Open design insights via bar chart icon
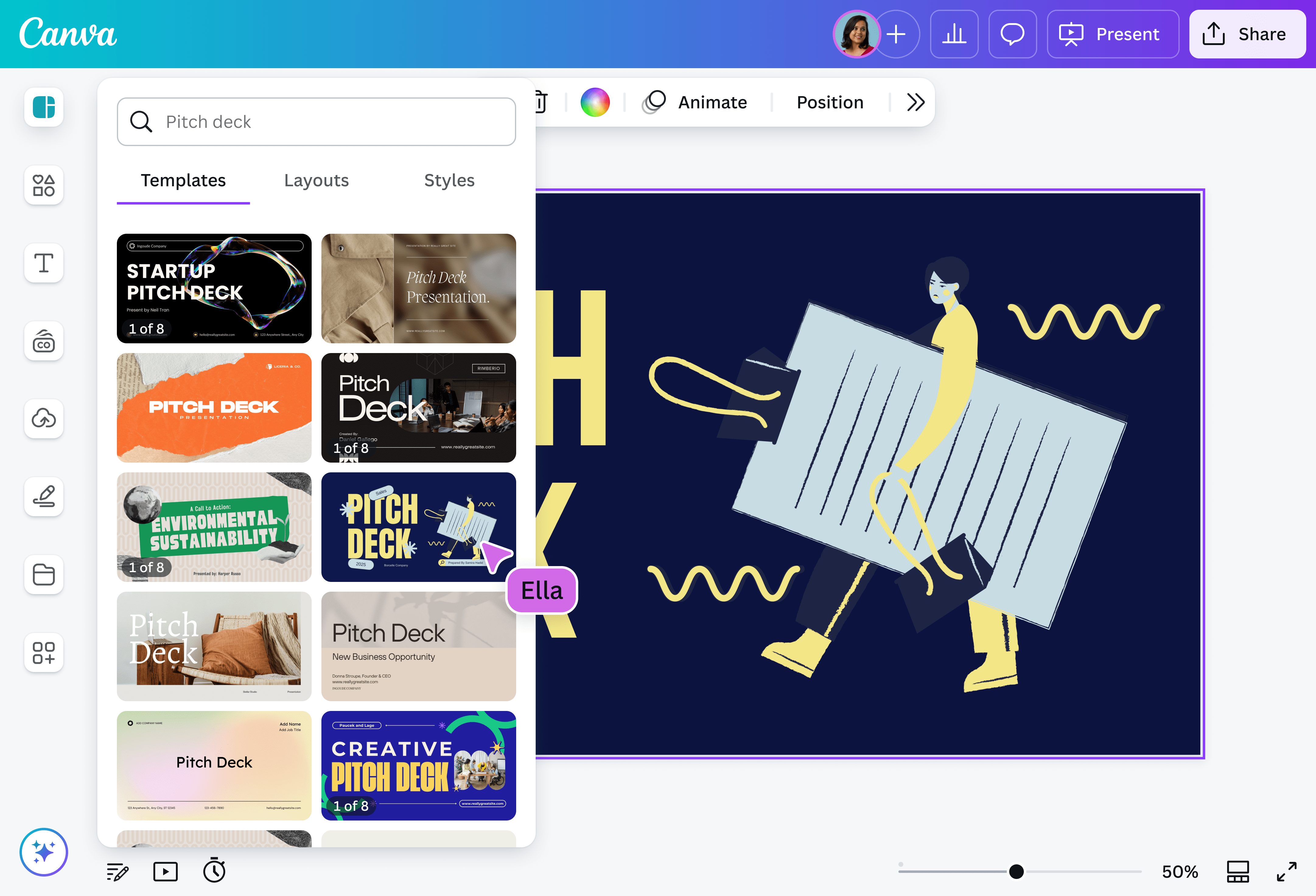This screenshot has width=1316, height=896. (x=954, y=34)
